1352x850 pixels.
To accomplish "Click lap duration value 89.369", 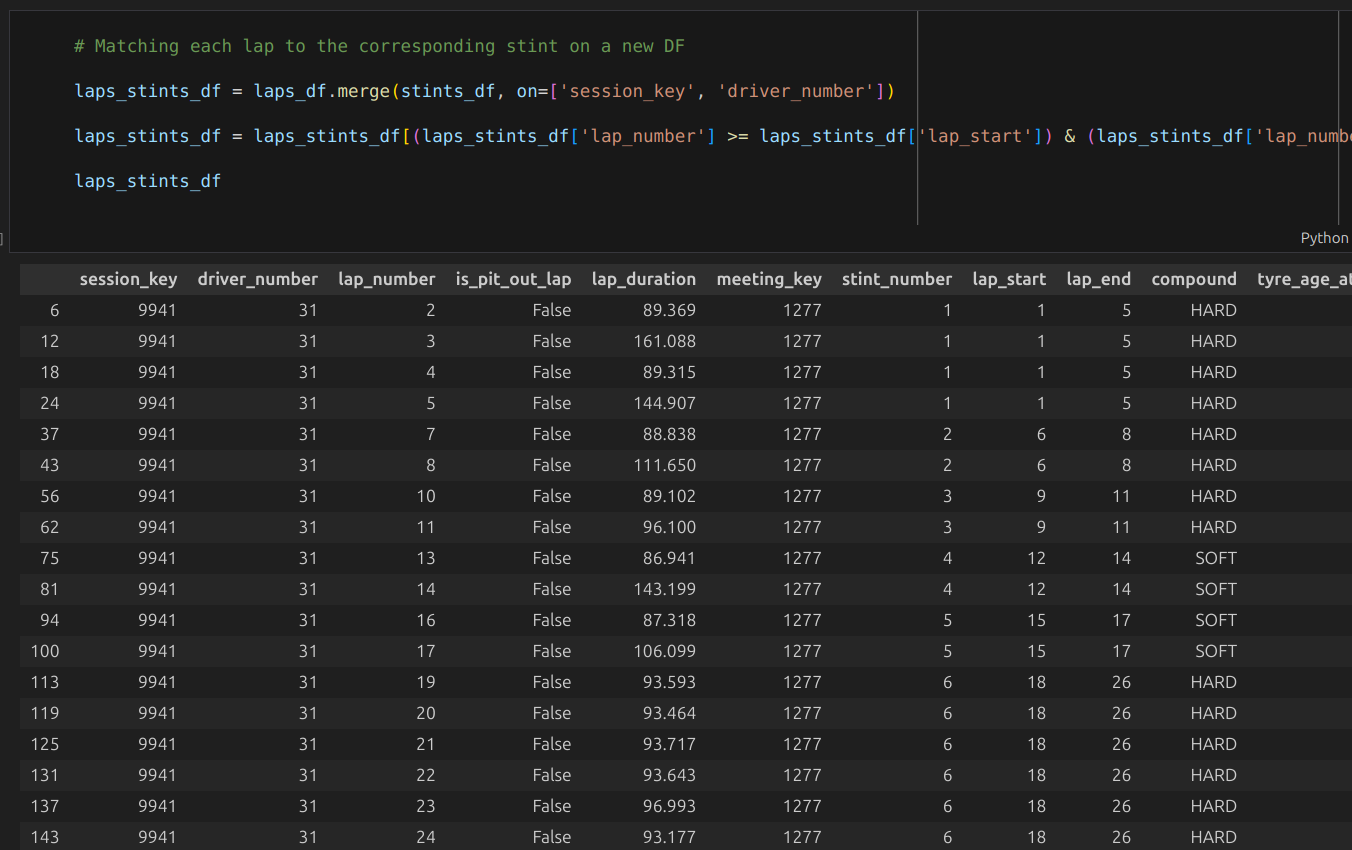I will [669, 310].
